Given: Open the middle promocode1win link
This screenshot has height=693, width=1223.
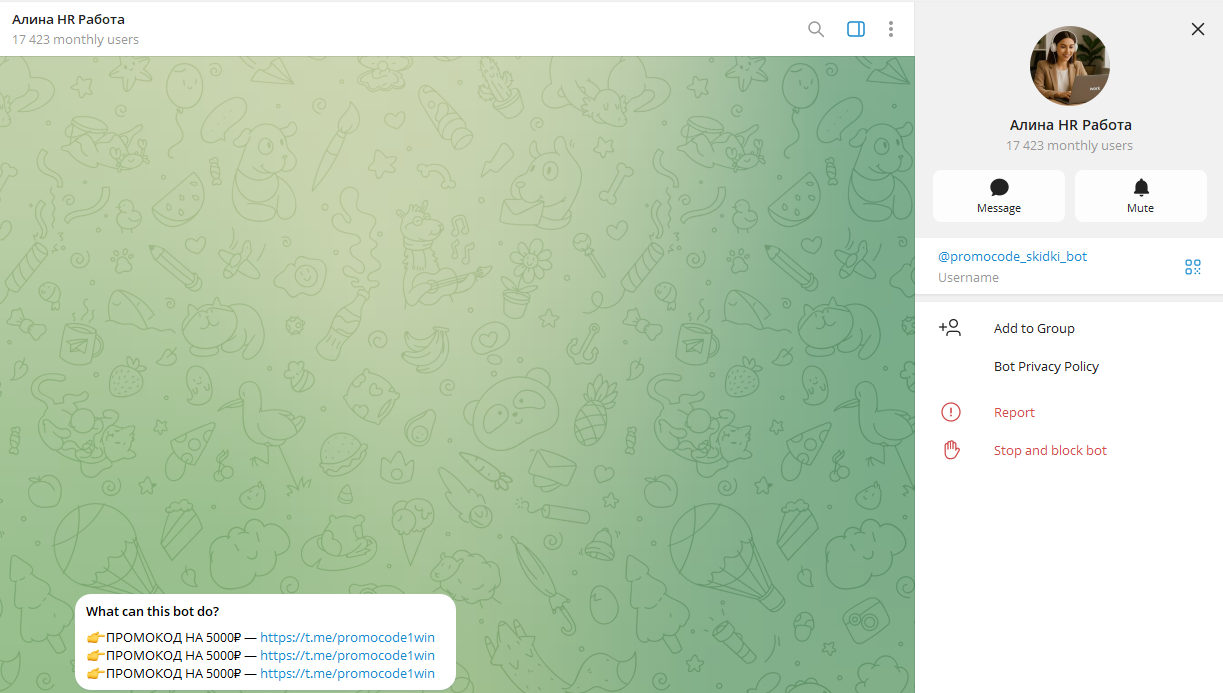Looking at the screenshot, I should [x=347, y=656].
